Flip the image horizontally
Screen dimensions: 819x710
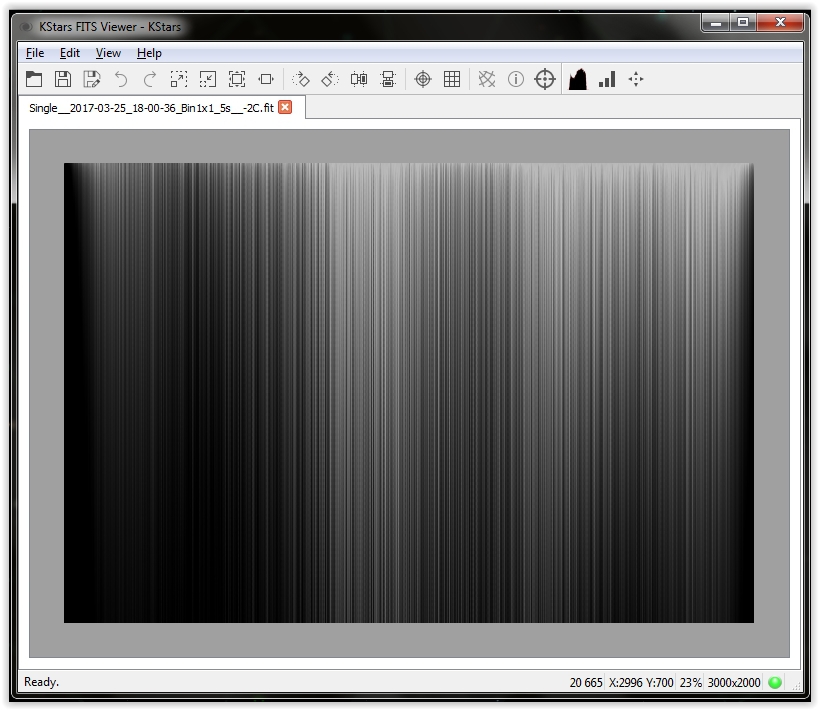[359, 79]
